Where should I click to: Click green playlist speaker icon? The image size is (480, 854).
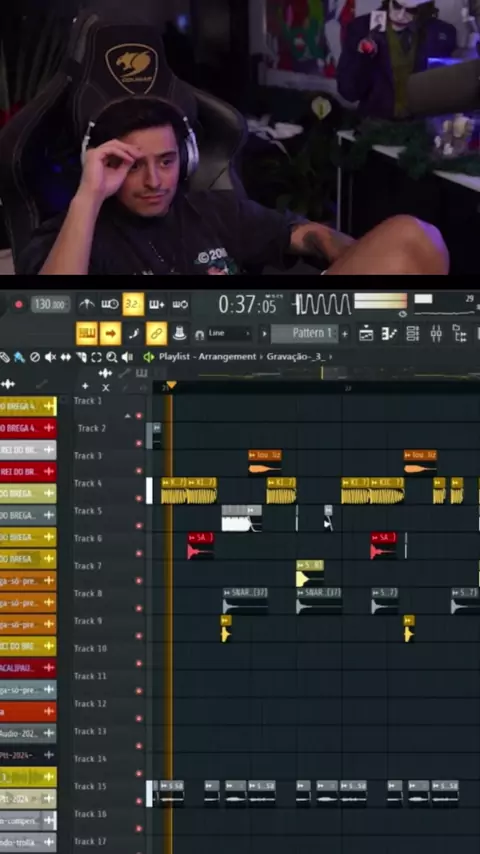tap(148, 357)
